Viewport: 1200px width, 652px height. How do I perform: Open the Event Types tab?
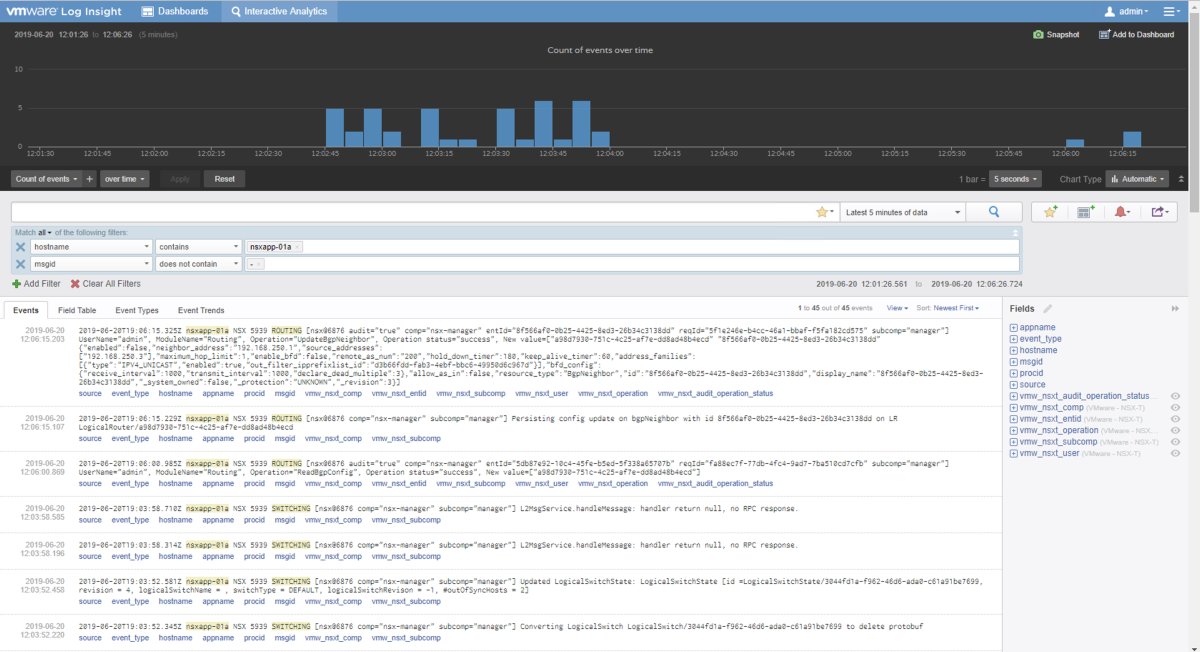point(137,310)
